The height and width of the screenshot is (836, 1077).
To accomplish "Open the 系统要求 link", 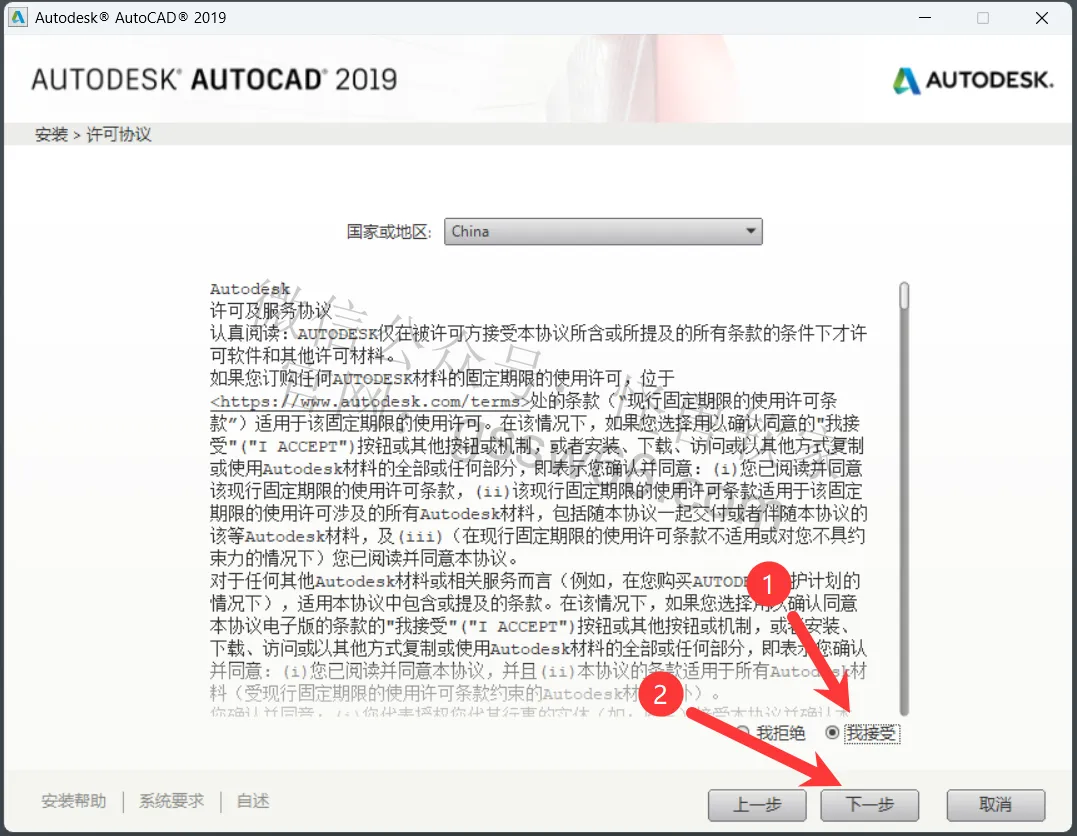I will (172, 801).
